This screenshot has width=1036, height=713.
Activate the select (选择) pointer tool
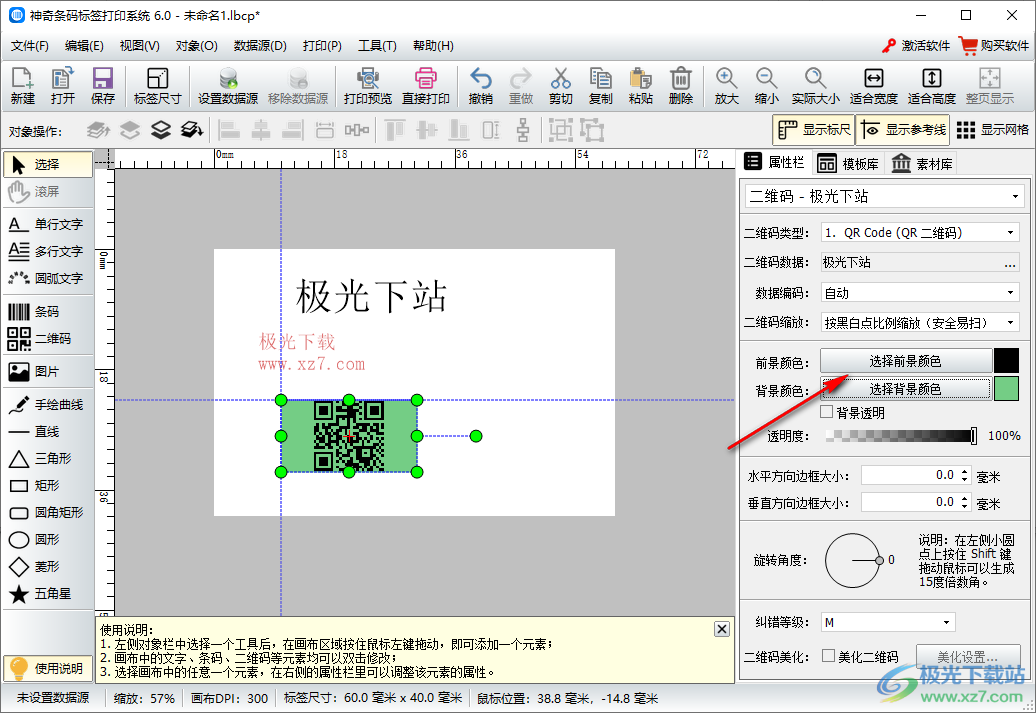pyautogui.click(x=48, y=165)
